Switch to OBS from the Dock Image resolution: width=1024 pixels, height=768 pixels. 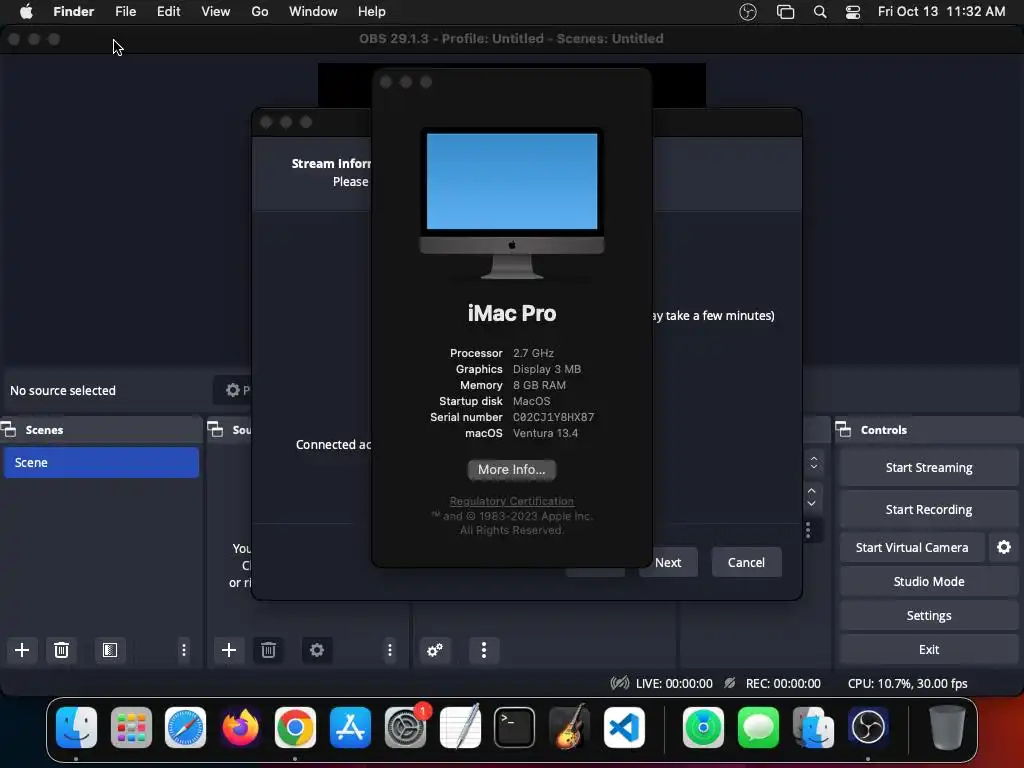click(868, 727)
